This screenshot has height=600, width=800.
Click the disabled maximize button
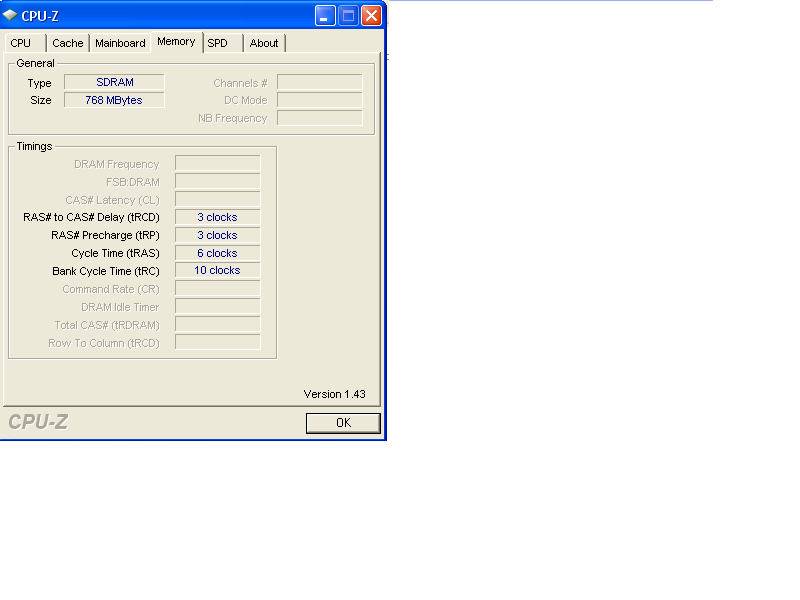348,15
